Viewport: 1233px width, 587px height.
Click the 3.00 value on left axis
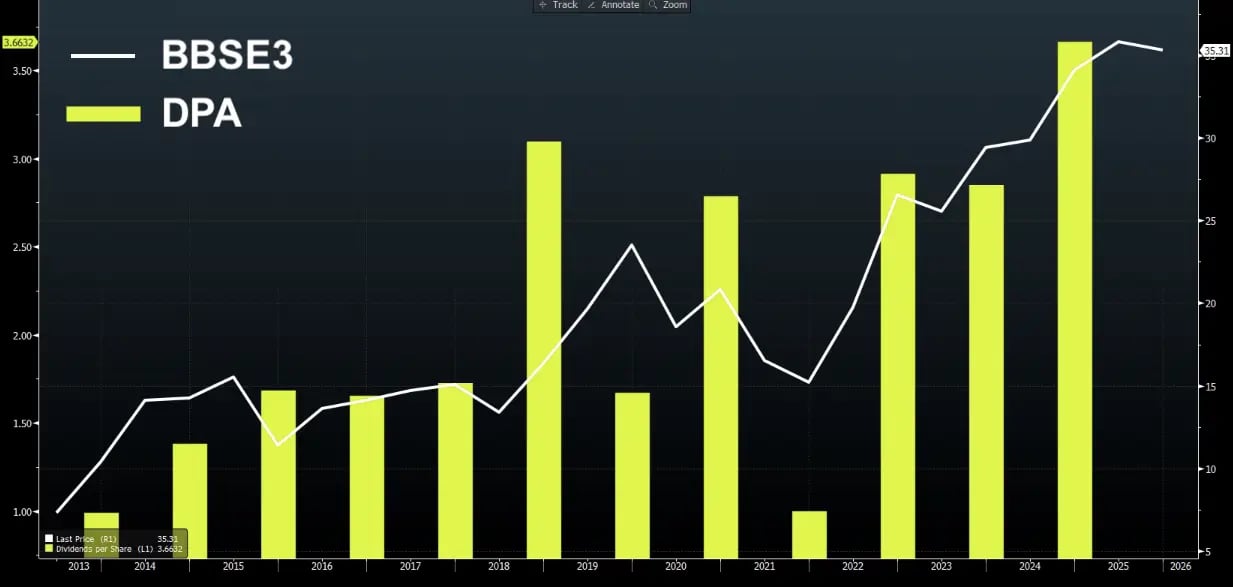[22, 160]
